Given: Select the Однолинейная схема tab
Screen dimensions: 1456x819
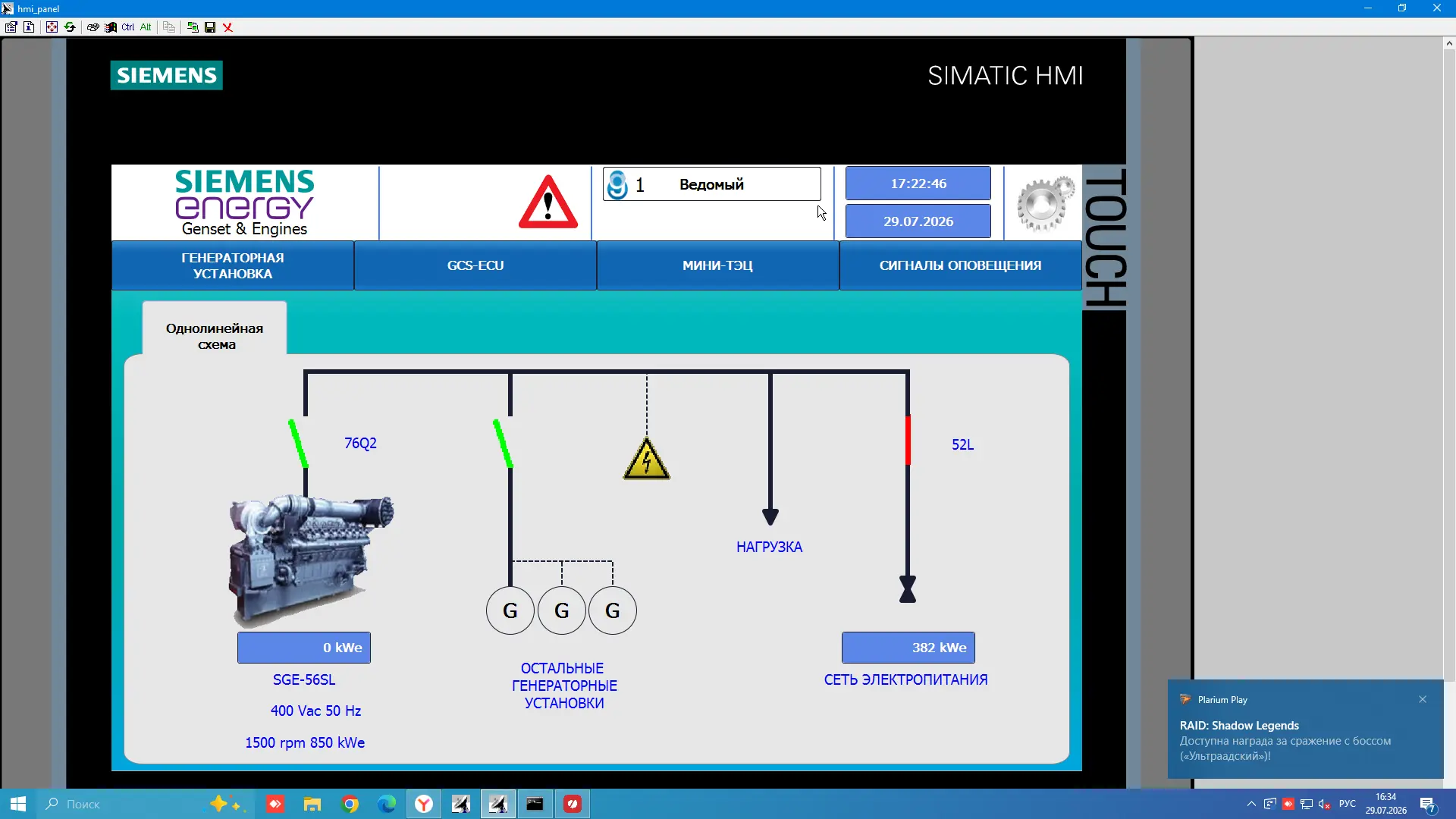Looking at the screenshot, I should (215, 329).
